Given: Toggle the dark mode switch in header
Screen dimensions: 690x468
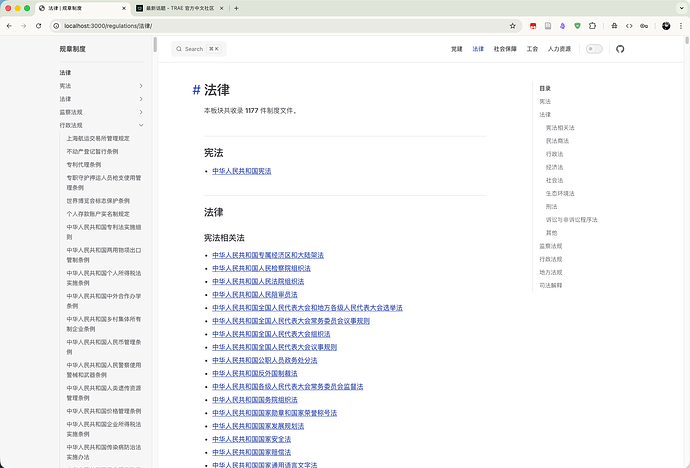Looking at the screenshot, I should [x=594, y=48].
